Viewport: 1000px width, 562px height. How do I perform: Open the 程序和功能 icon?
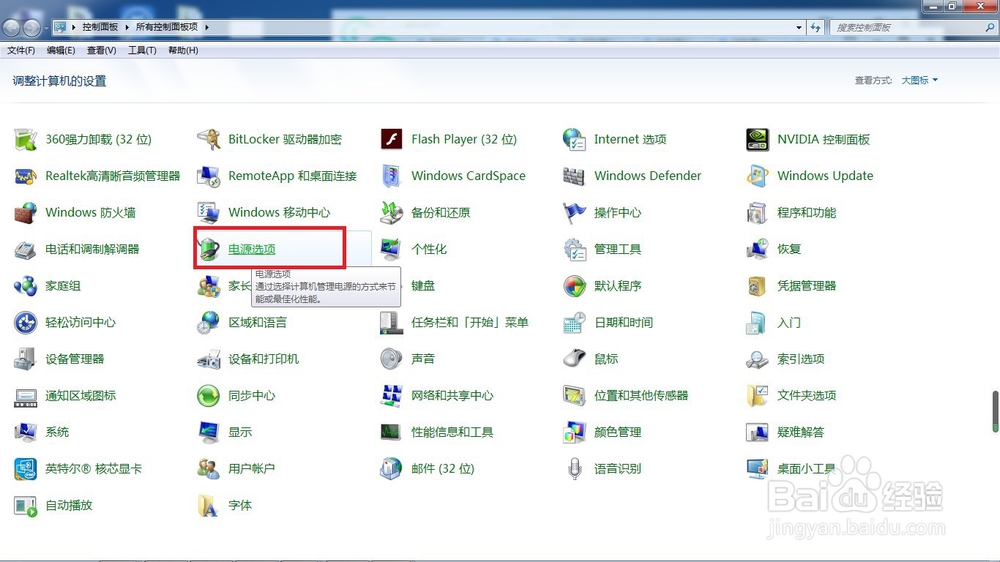point(757,212)
